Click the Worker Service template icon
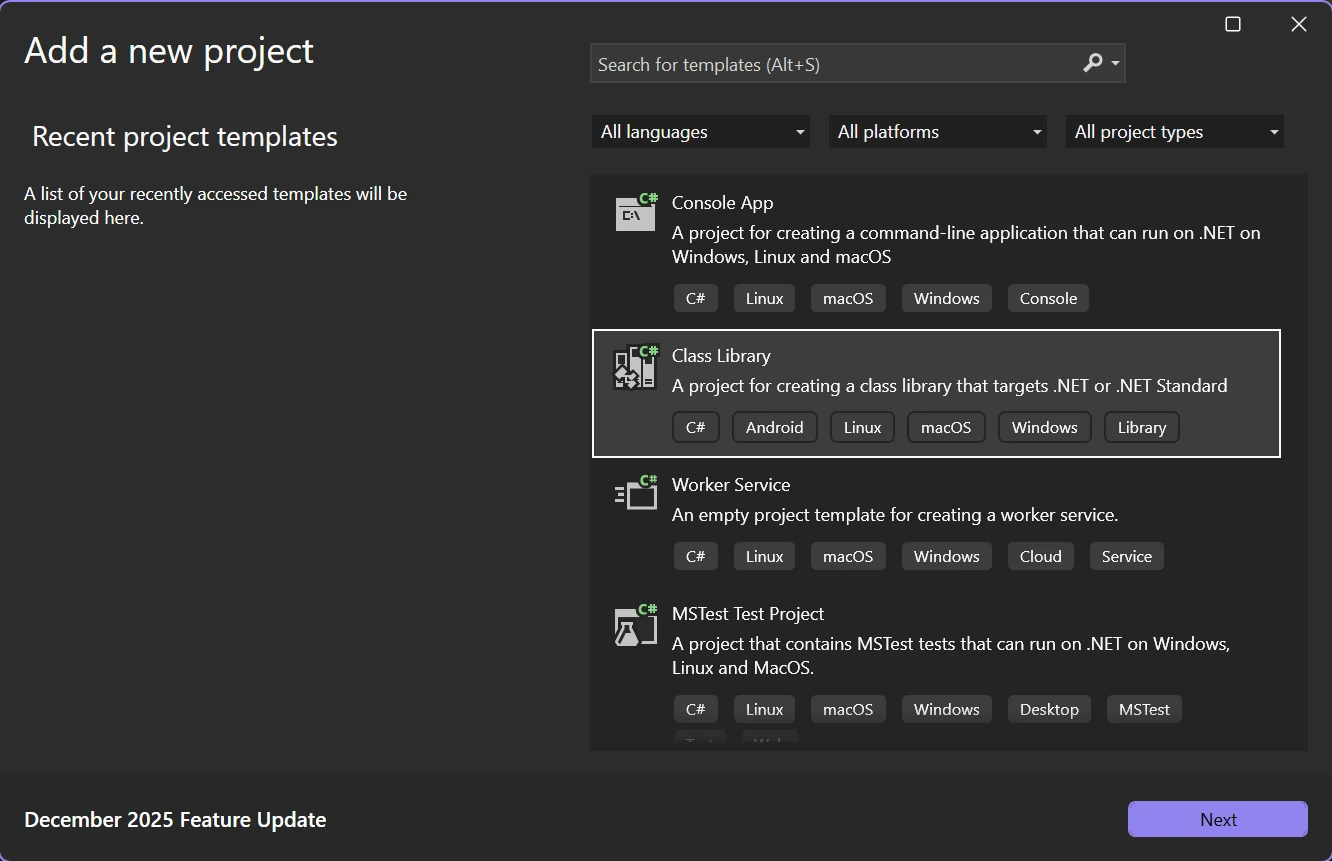 pyautogui.click(x=636, y=492)
